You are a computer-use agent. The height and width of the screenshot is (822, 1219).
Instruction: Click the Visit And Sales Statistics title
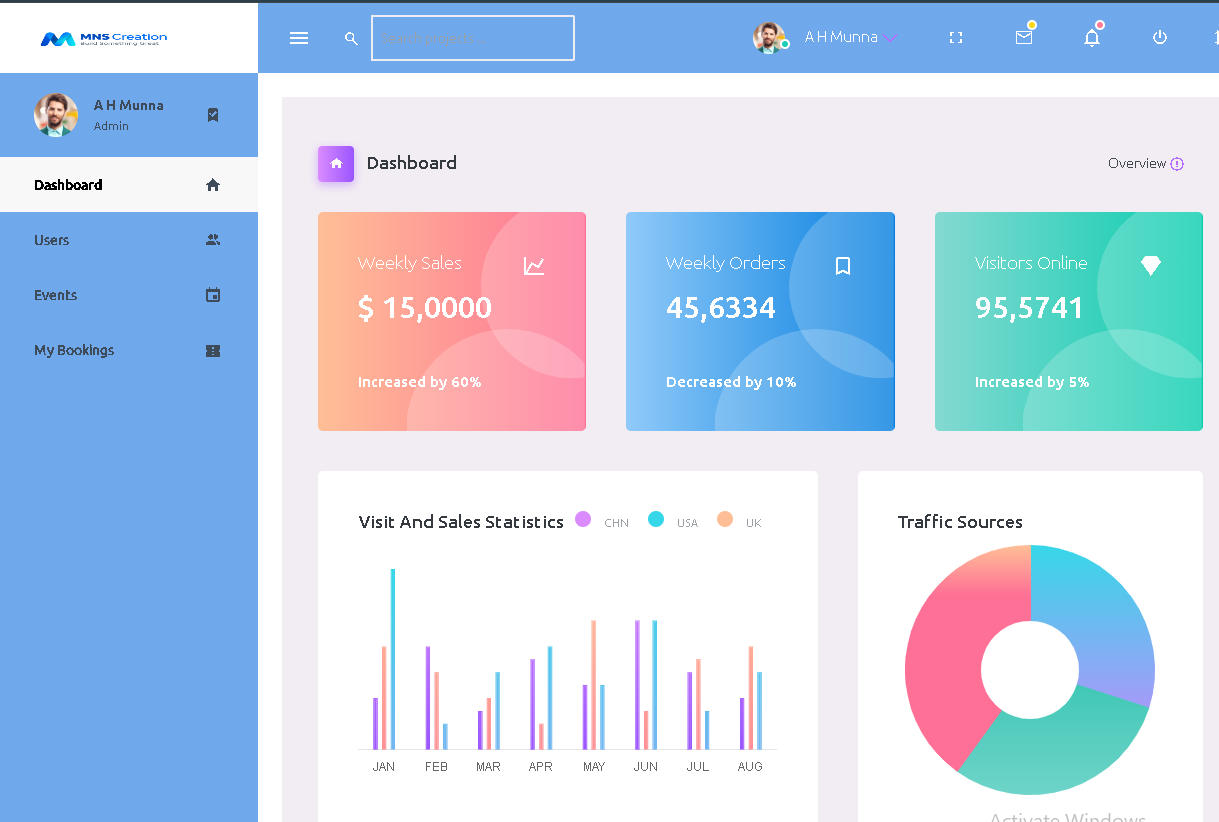tap(461, 522)
